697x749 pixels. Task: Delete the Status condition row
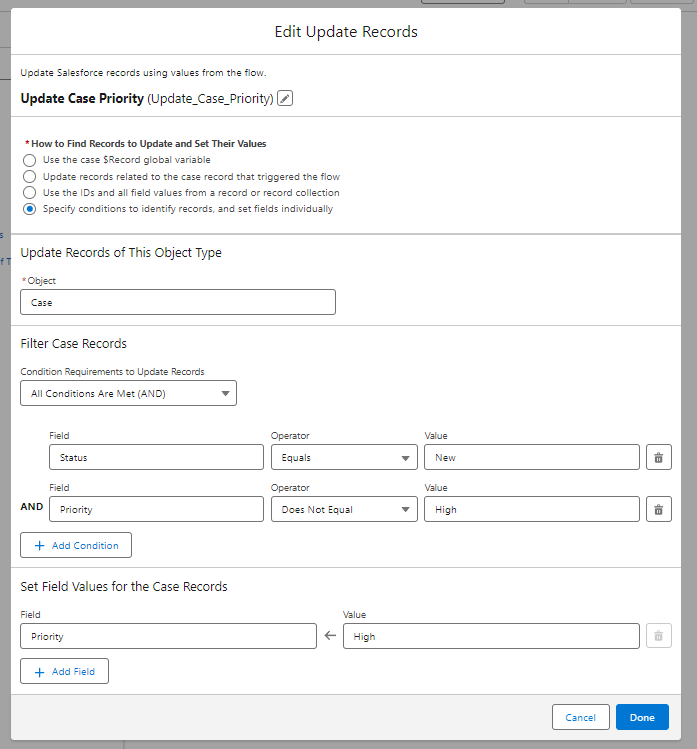pyautogui.click(x=658, y=457)
